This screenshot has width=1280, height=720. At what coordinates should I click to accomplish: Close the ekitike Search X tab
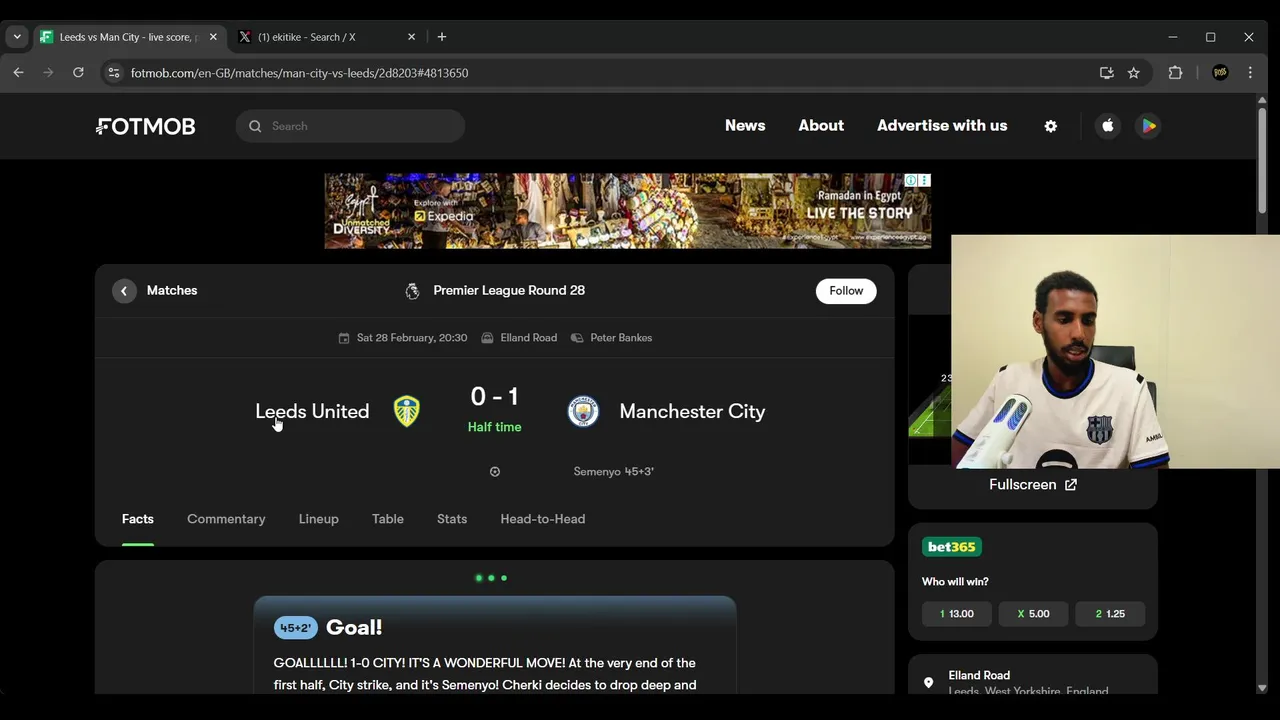pos(411,37)
